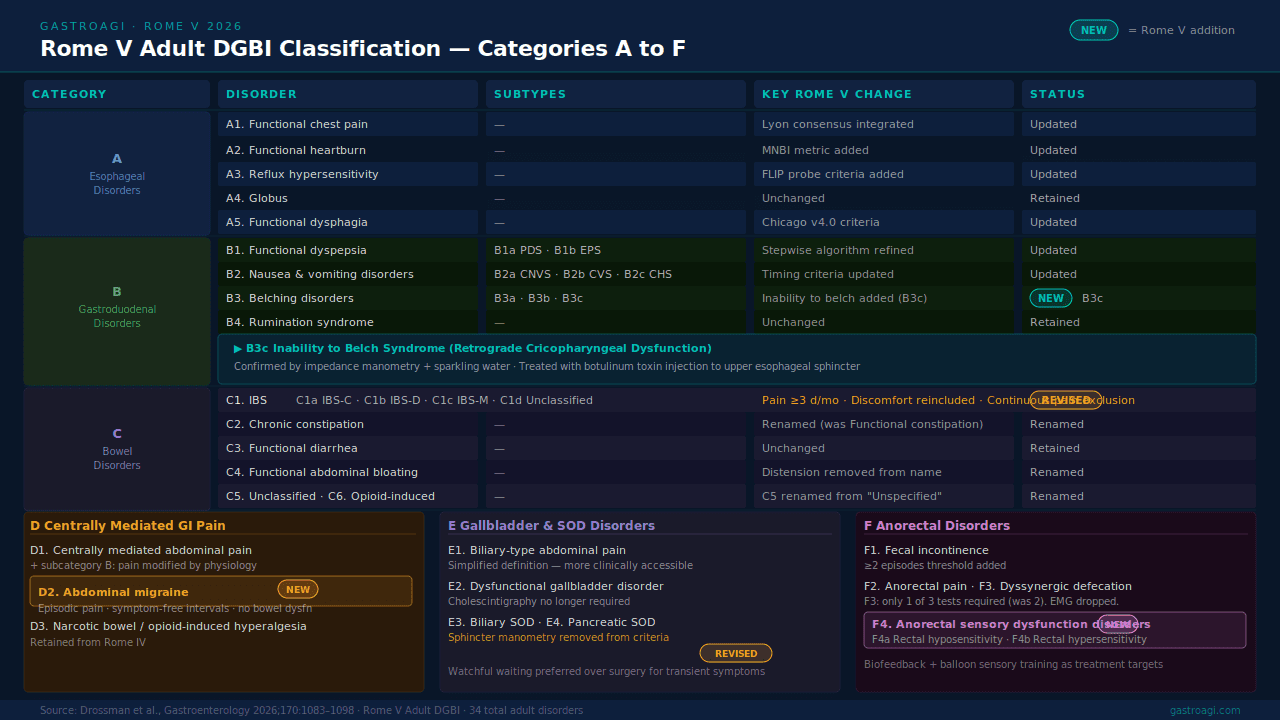Click the STATUS column header
The height and width of the screenshot is (720, 1280).
pyautogui.click(x=1139, y=94)
